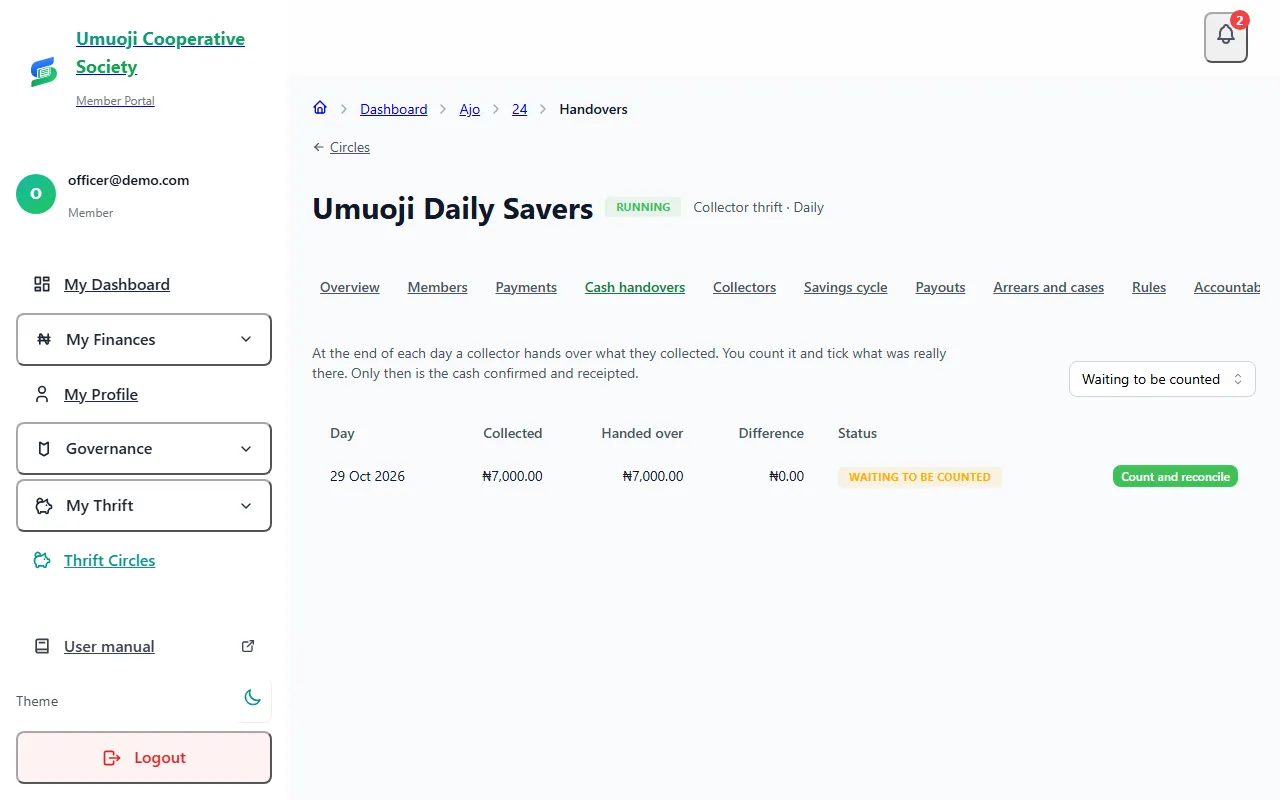
Task: Click the ₦0.00 difference value
Action: pos(787,476)
